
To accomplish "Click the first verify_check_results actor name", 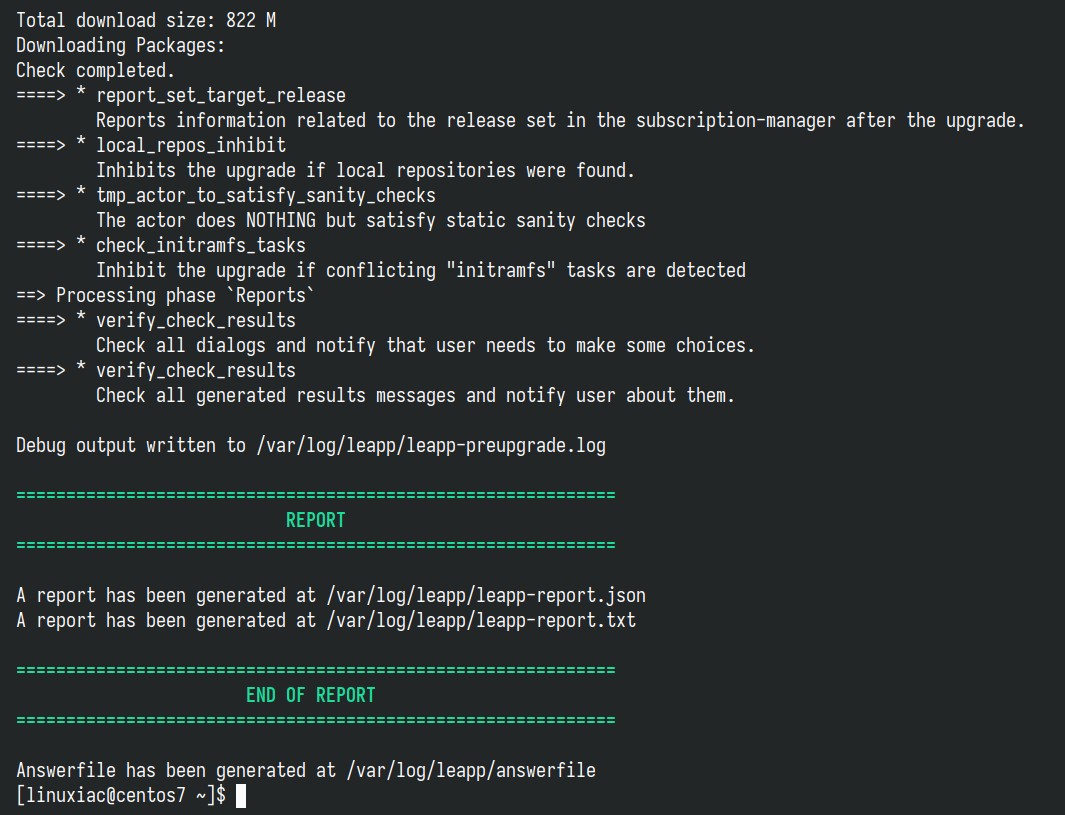I will [x=196, y=321].
